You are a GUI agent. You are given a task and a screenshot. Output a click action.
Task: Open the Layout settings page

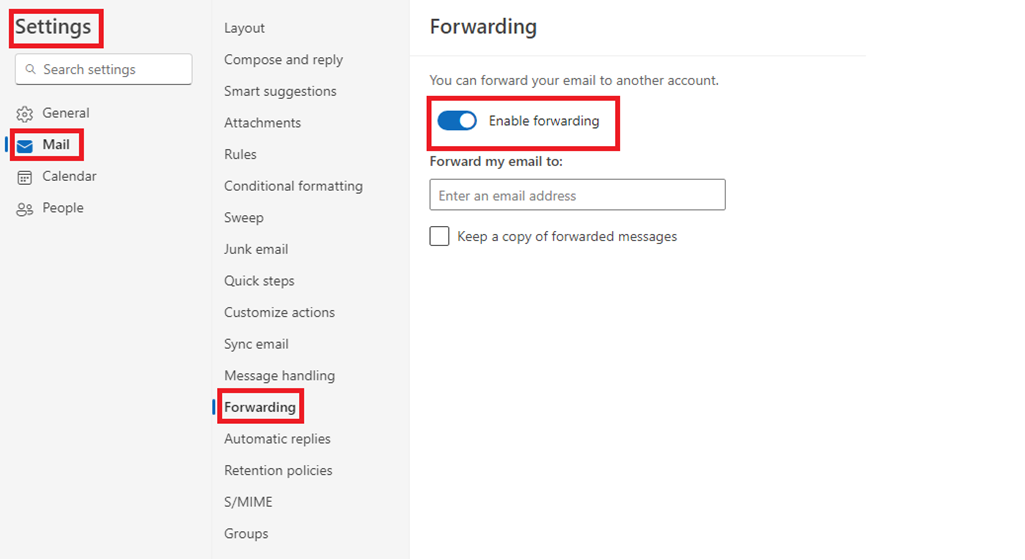[244, 28]
